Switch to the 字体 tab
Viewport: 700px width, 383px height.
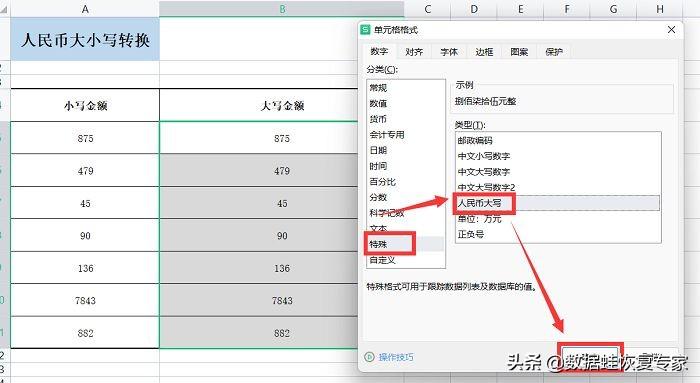(449, 52)
